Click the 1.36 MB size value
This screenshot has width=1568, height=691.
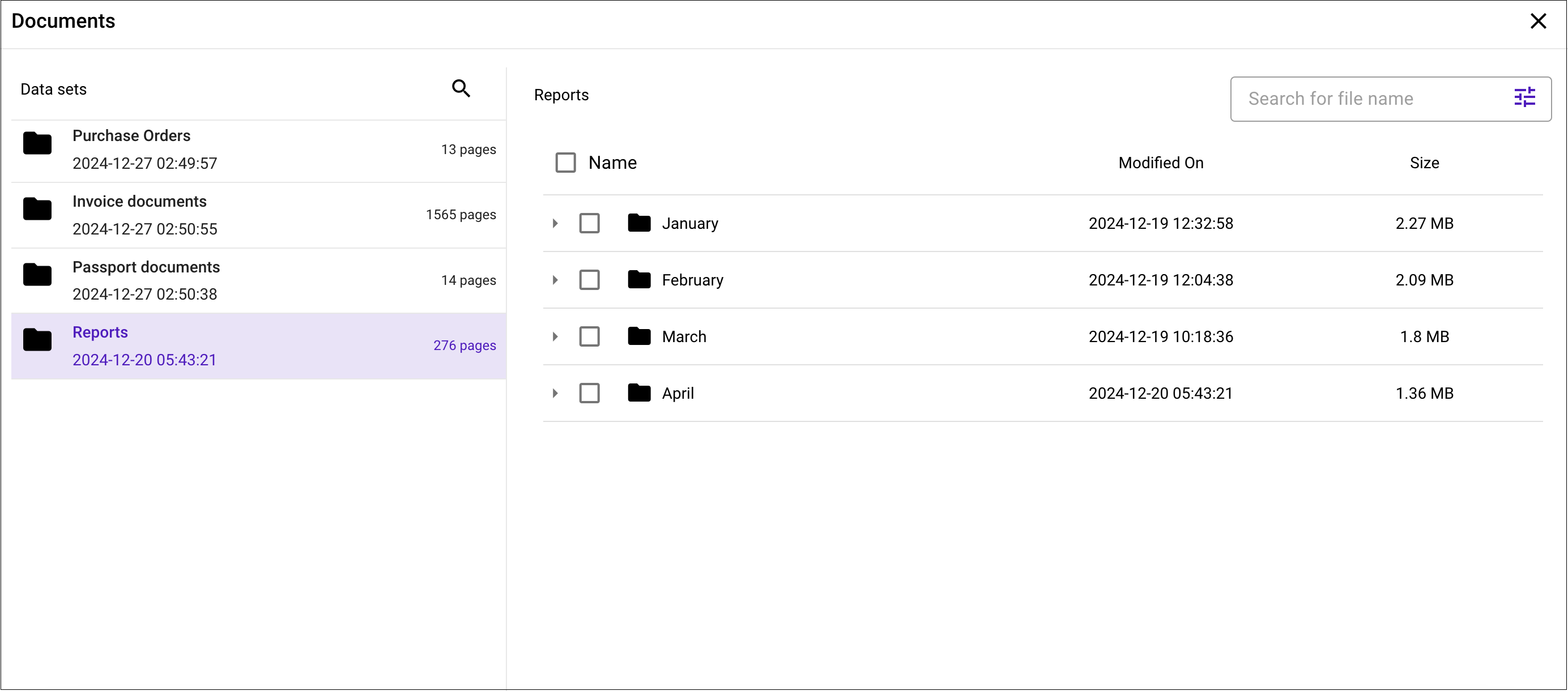(1424, 393)
